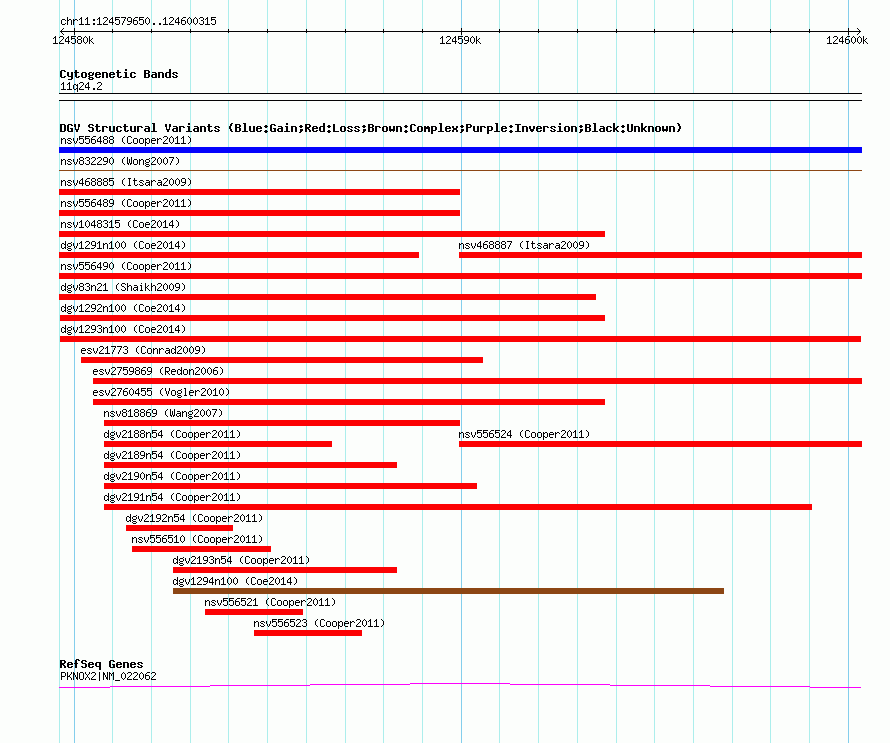
Task: Click dgv2188n54 (Cooper2011) variant label
Action: (172, 434)
